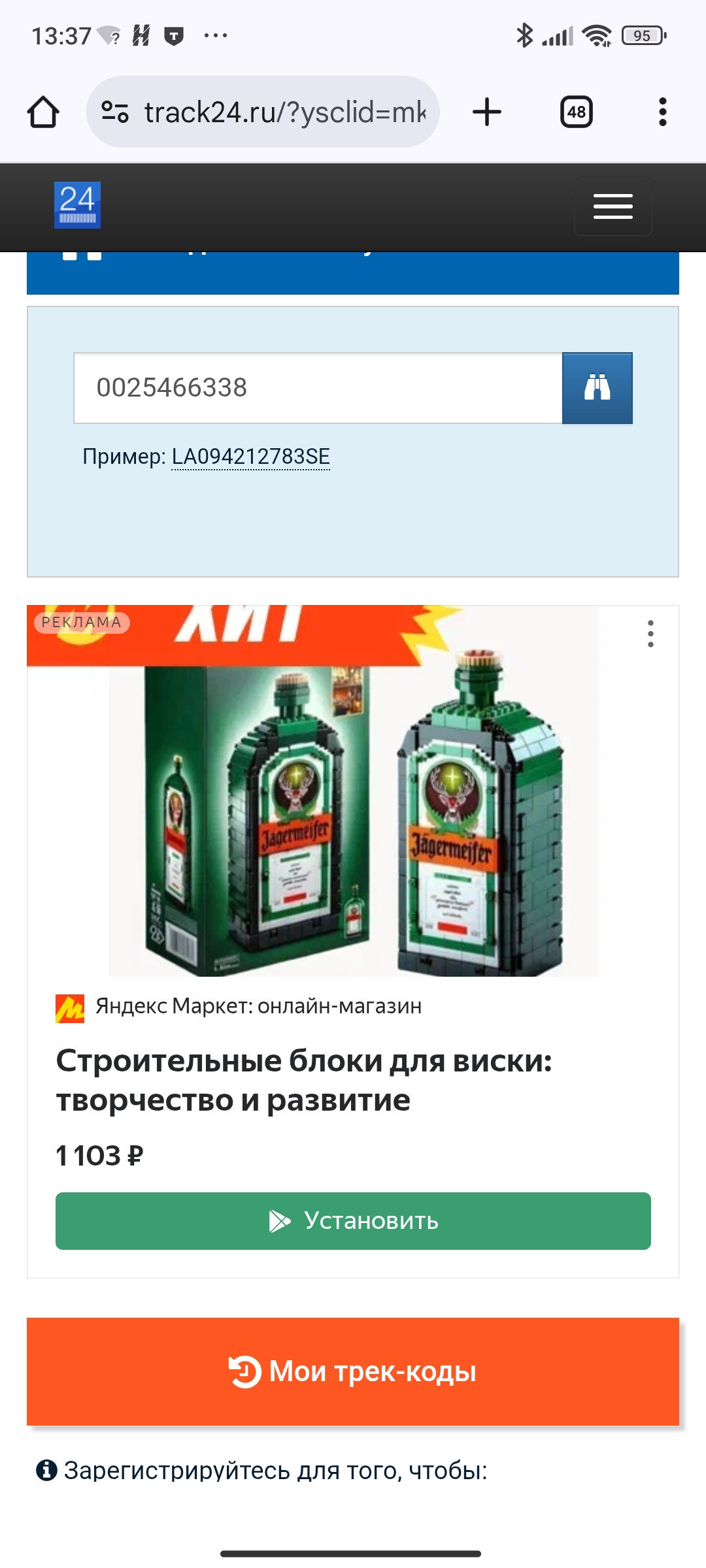Screen dimensions: 706x1568
Task: Open the Строительные блоки для виски headline
Action: pos(304,1081)
